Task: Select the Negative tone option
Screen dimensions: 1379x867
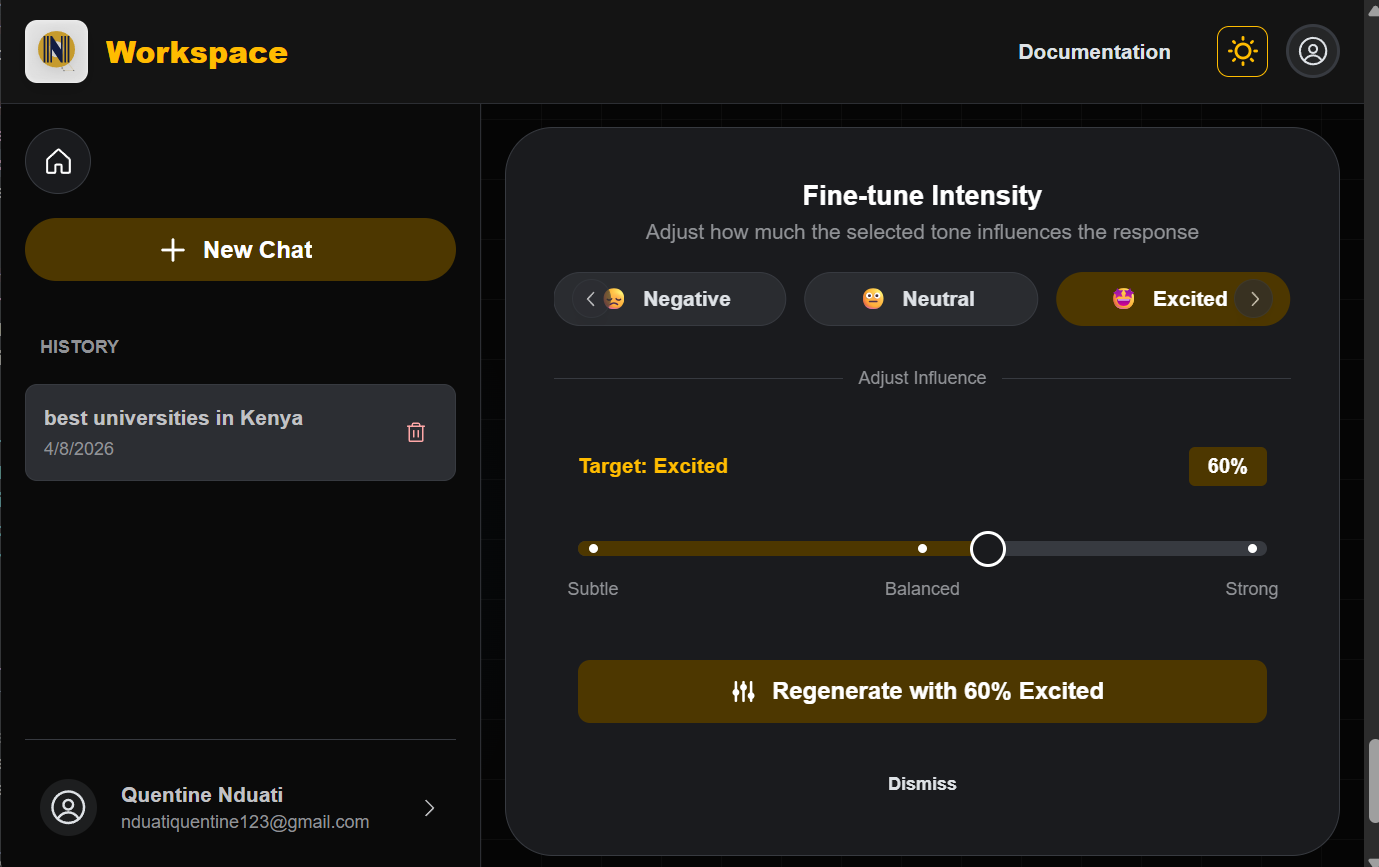Action: tap(686, 299)
